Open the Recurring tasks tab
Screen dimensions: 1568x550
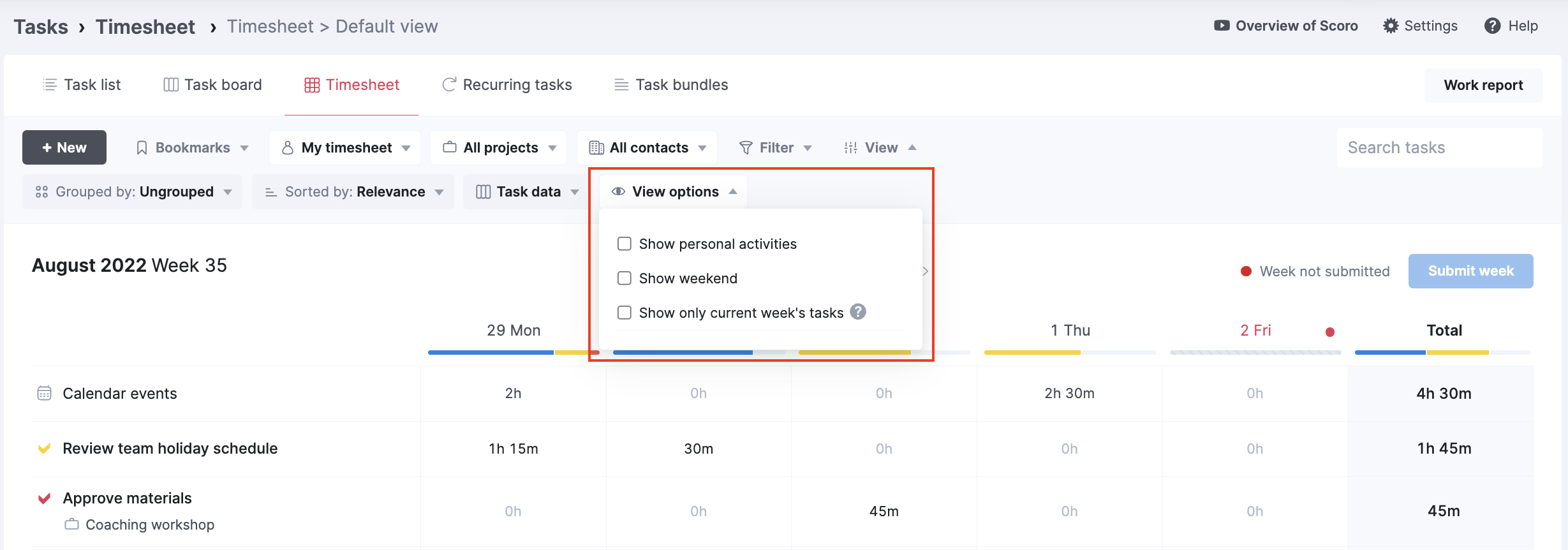507,84
